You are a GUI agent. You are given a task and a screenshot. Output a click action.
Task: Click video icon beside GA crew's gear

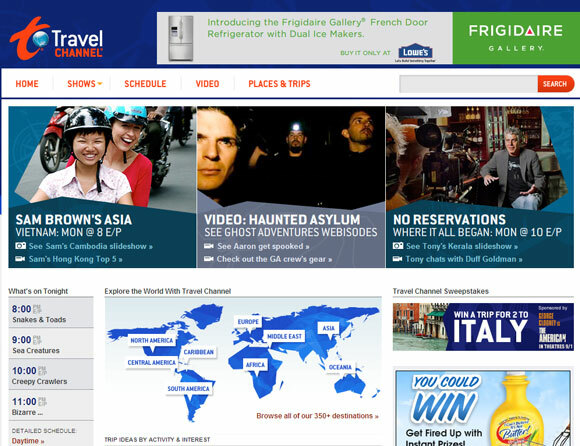[209, 259]
